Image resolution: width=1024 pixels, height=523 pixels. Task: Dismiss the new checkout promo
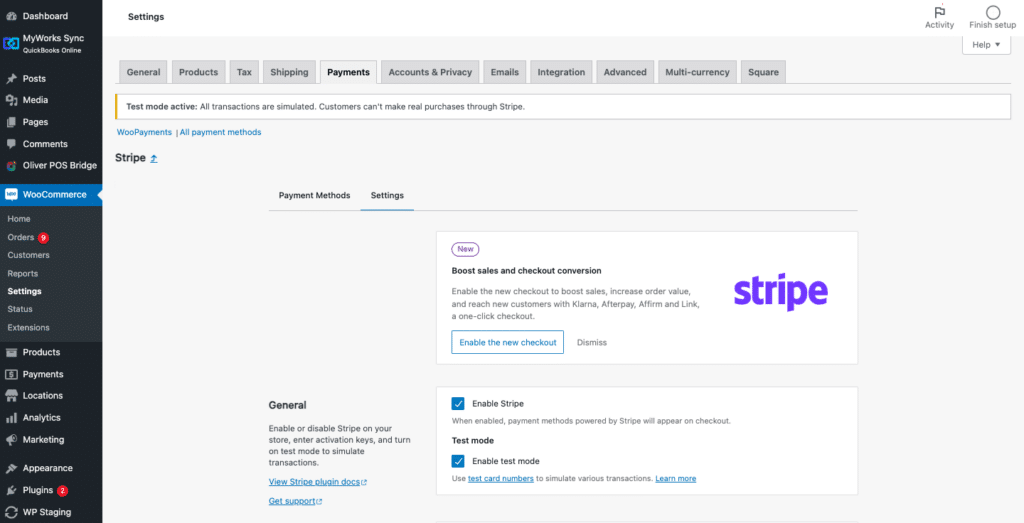(592, 342)
